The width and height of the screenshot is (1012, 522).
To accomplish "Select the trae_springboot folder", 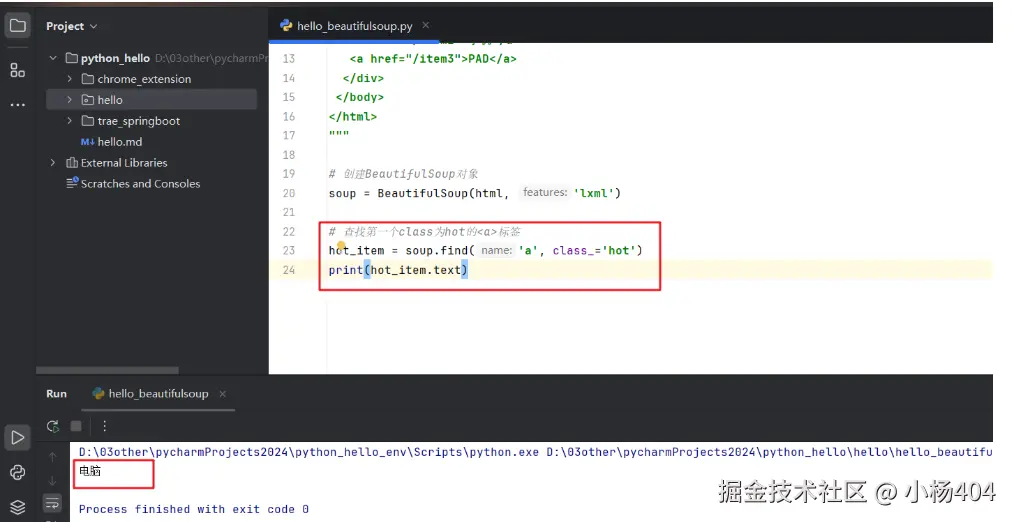I will (138, 121).
